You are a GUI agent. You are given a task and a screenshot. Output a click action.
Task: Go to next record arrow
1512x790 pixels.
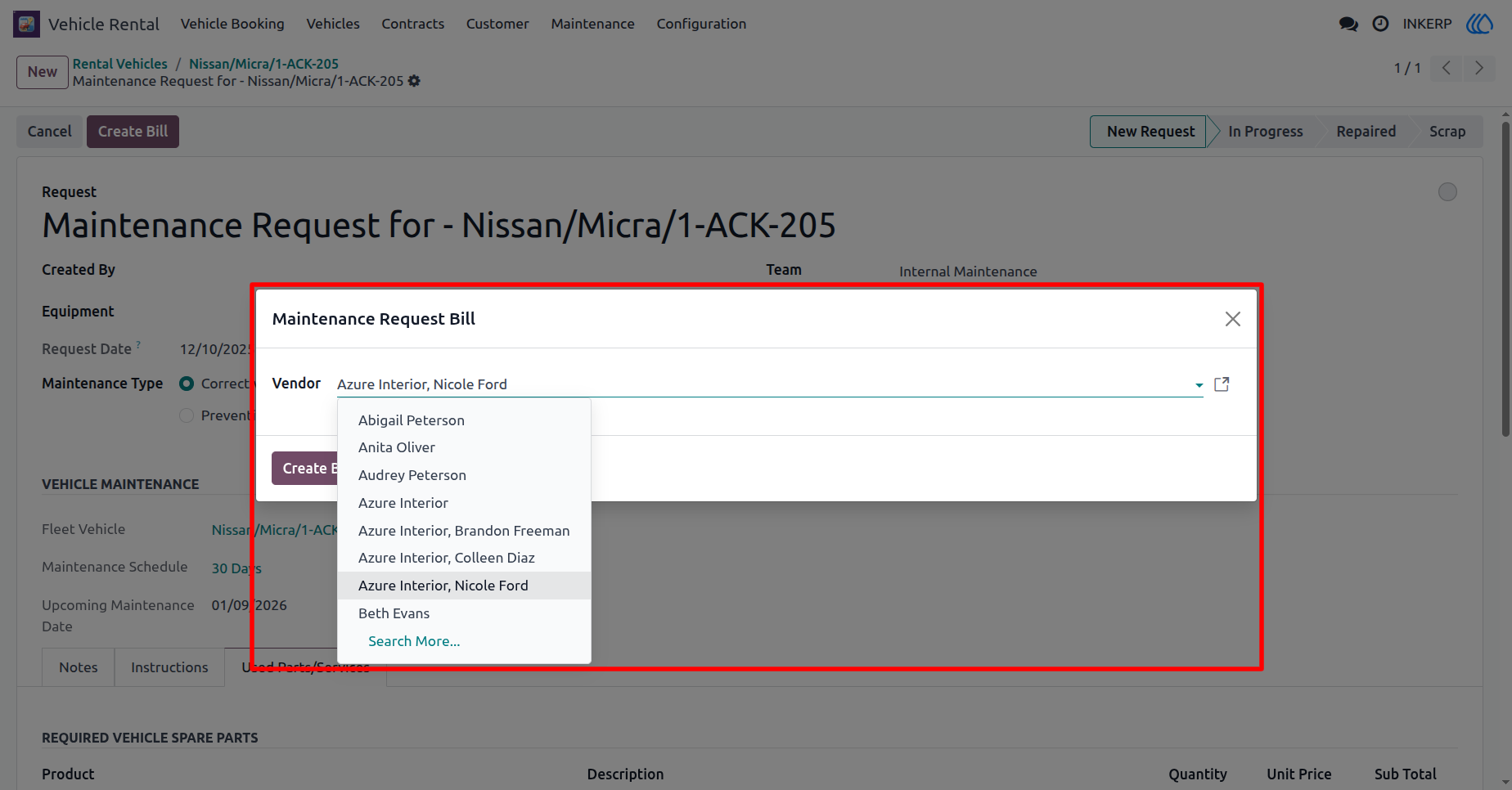(x=1478, y=68)
